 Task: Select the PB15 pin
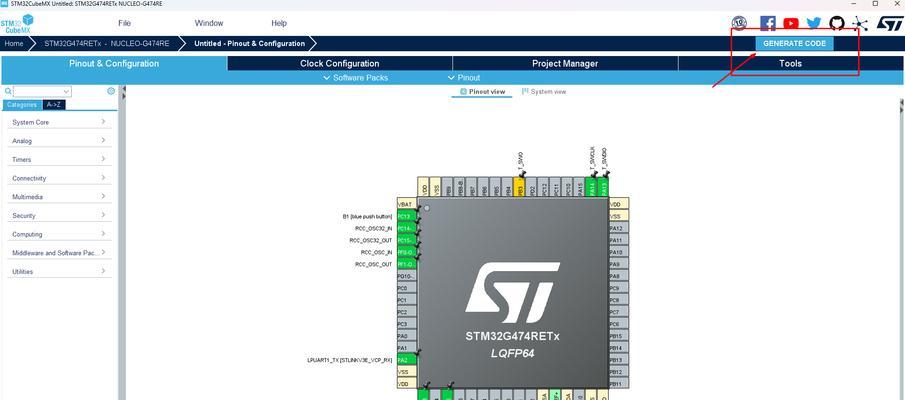[618, 336]
